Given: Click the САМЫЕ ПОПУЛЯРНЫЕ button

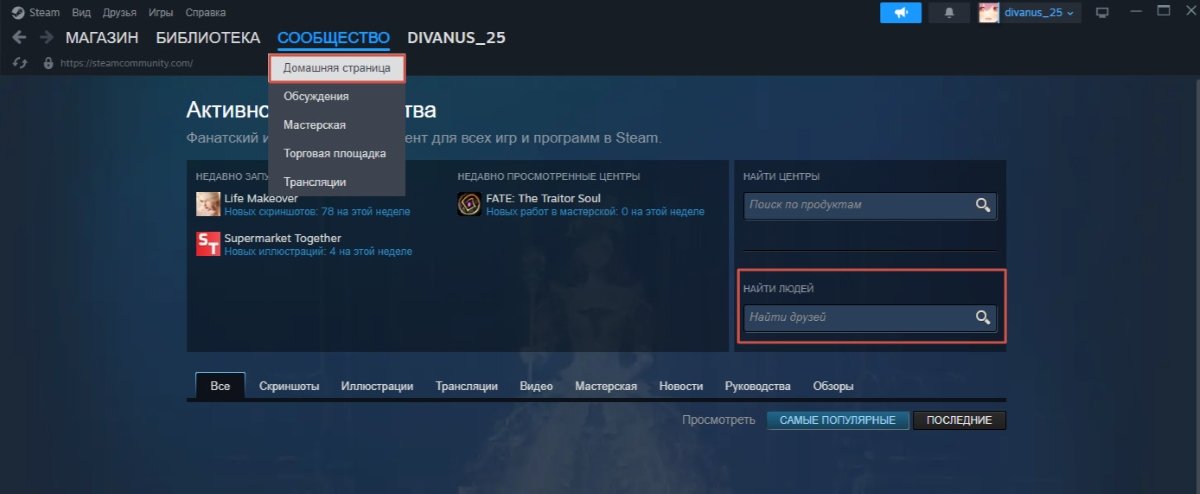Looking at the screenshot, I should tap(838, 421).
